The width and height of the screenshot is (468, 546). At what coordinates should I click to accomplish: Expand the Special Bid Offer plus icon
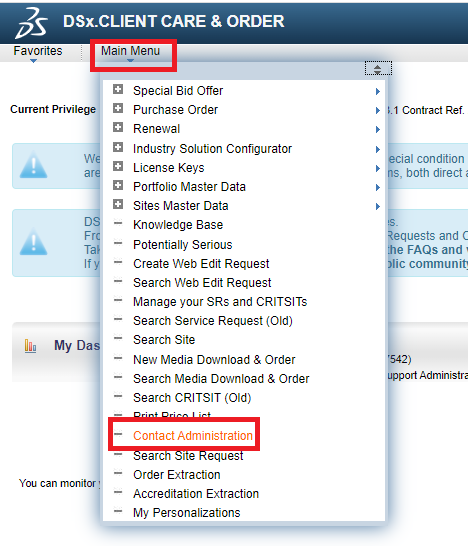[118, 89]
